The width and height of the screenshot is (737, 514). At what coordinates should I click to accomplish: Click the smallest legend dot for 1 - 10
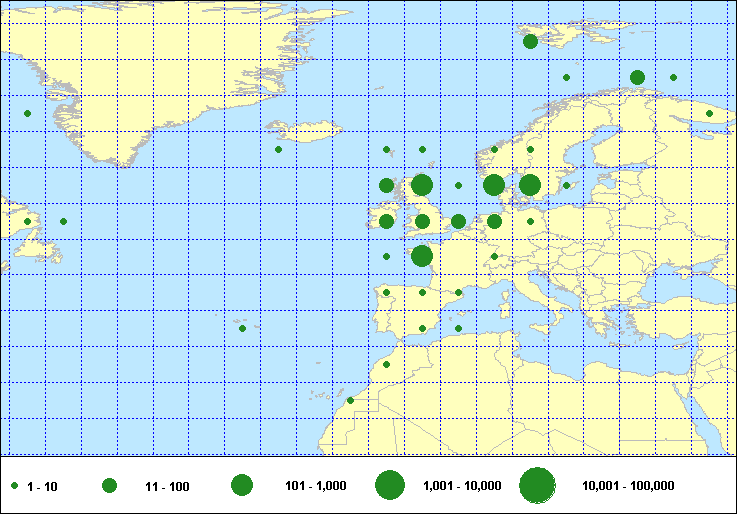[x=15, y=485]
